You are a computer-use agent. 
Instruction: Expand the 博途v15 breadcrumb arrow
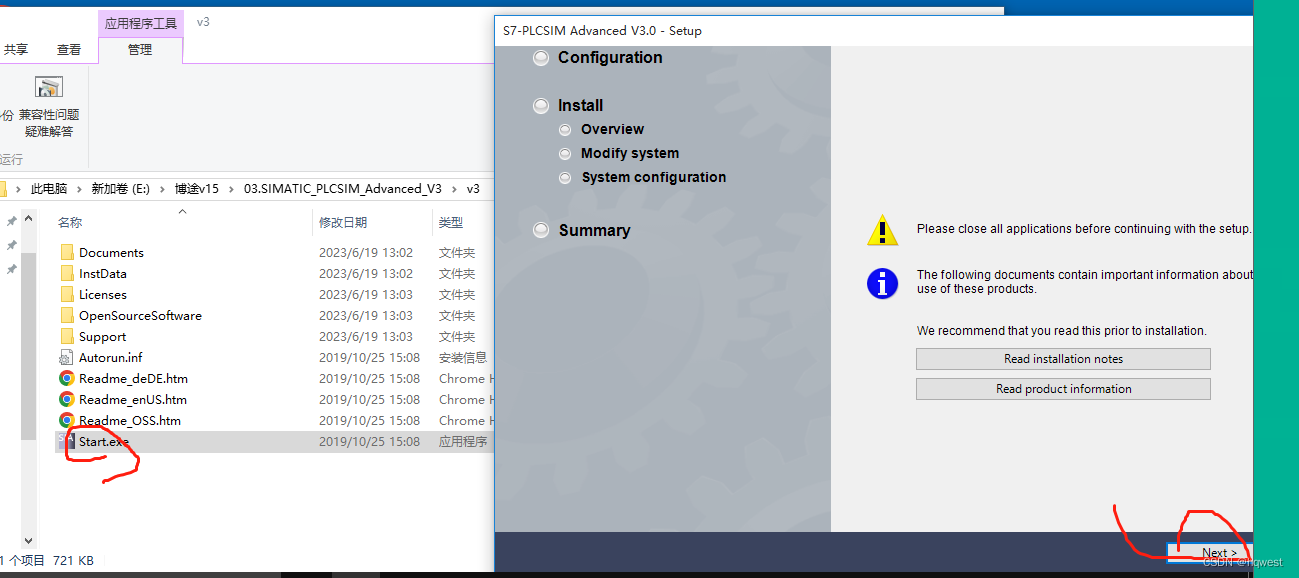[x=231, y=188]
